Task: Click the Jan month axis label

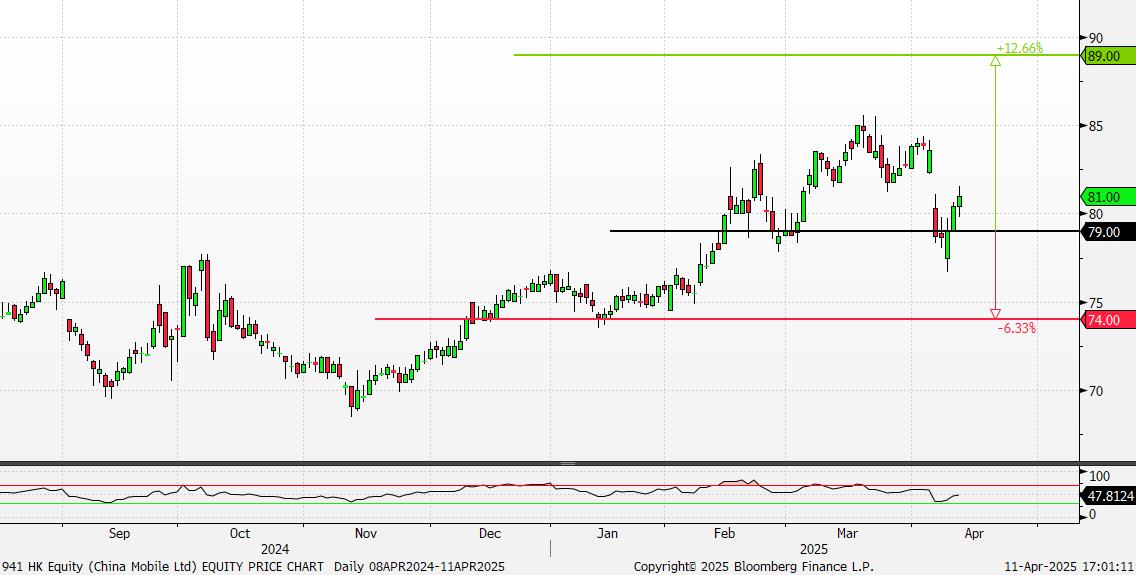Action: tap(607, 534)
